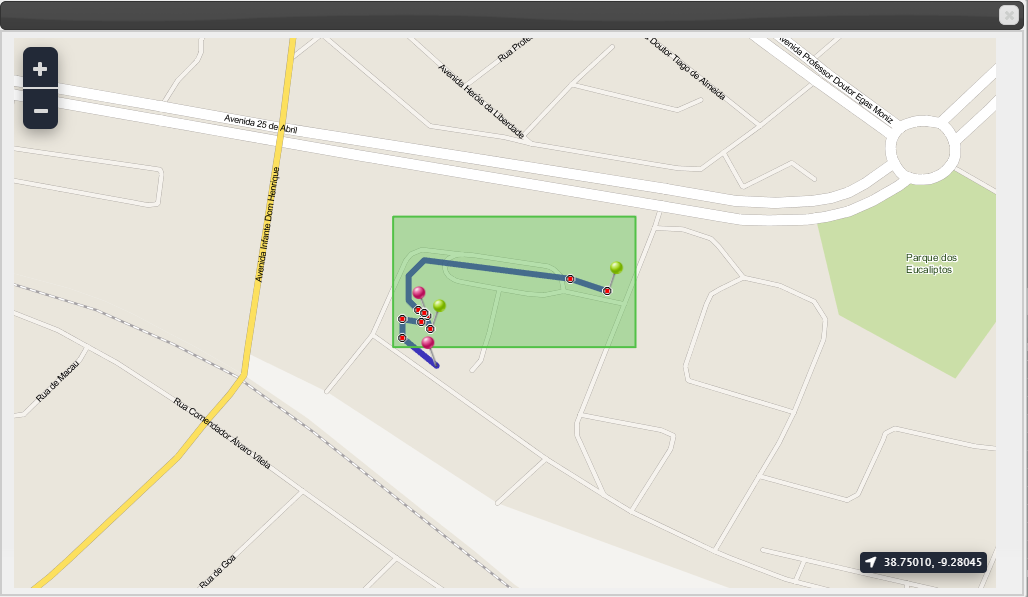This screenshot has width=1028, height=597.
Task: Click the long dark blue route line
Action: click(495, 269)
